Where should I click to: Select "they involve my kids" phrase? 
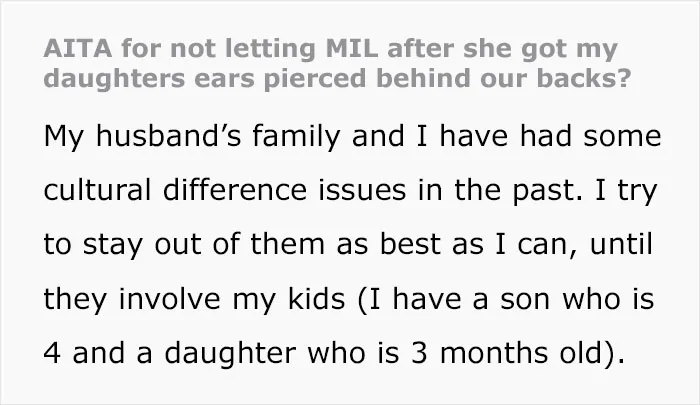194,299
